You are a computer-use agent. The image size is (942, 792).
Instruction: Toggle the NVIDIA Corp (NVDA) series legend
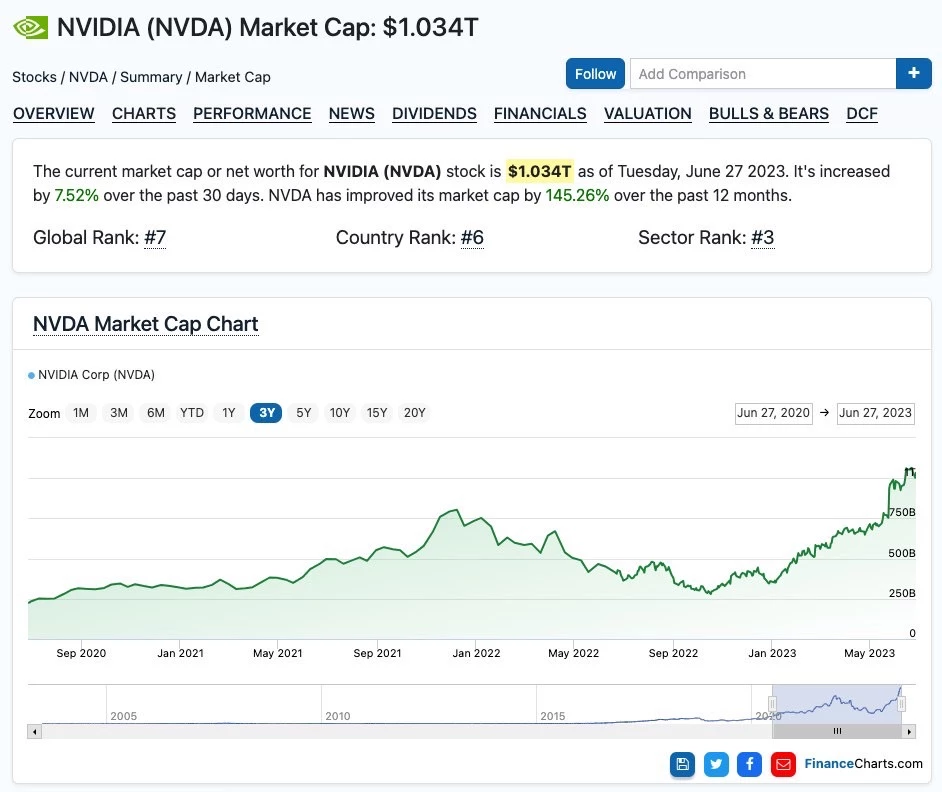[x=92, y=374]
